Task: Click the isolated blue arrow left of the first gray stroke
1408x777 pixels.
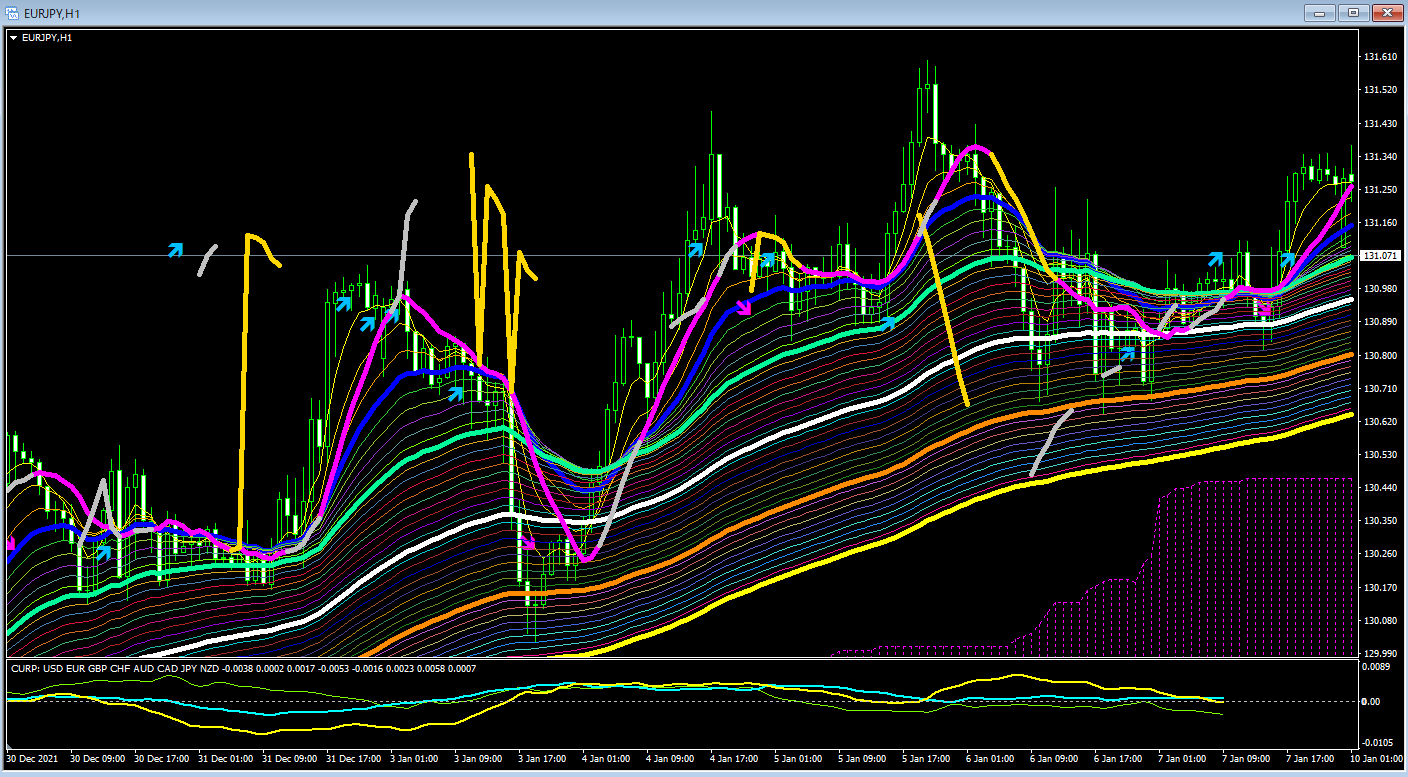Action: pos(176,250)
